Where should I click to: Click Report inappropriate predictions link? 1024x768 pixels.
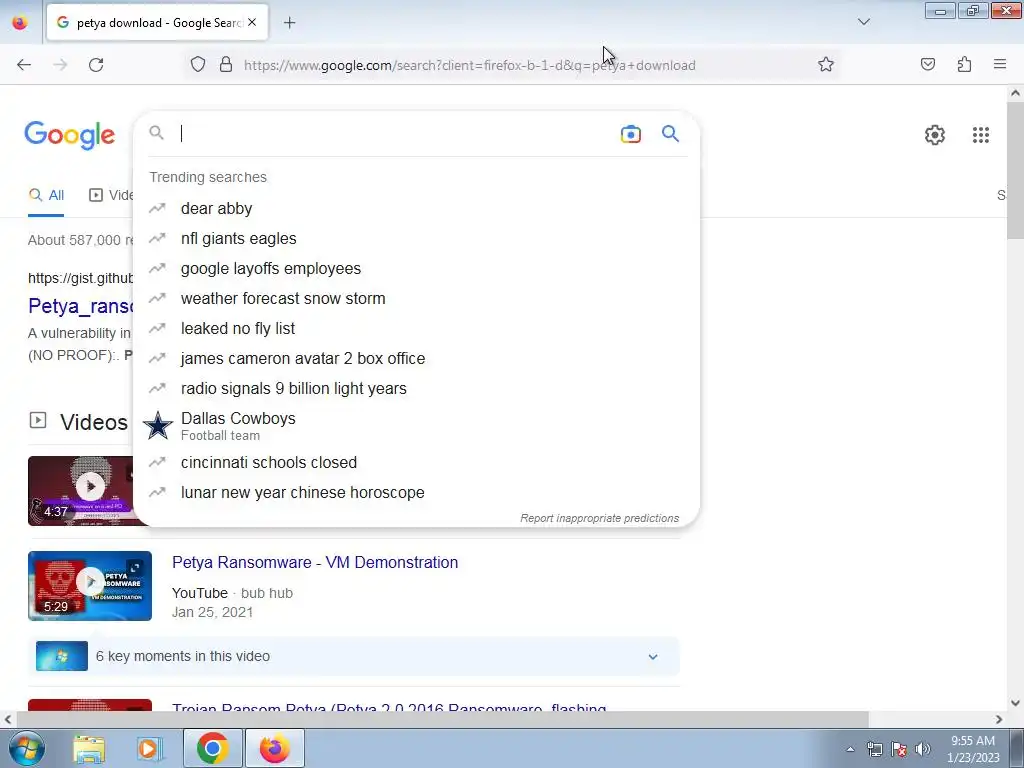pos(600,519)
